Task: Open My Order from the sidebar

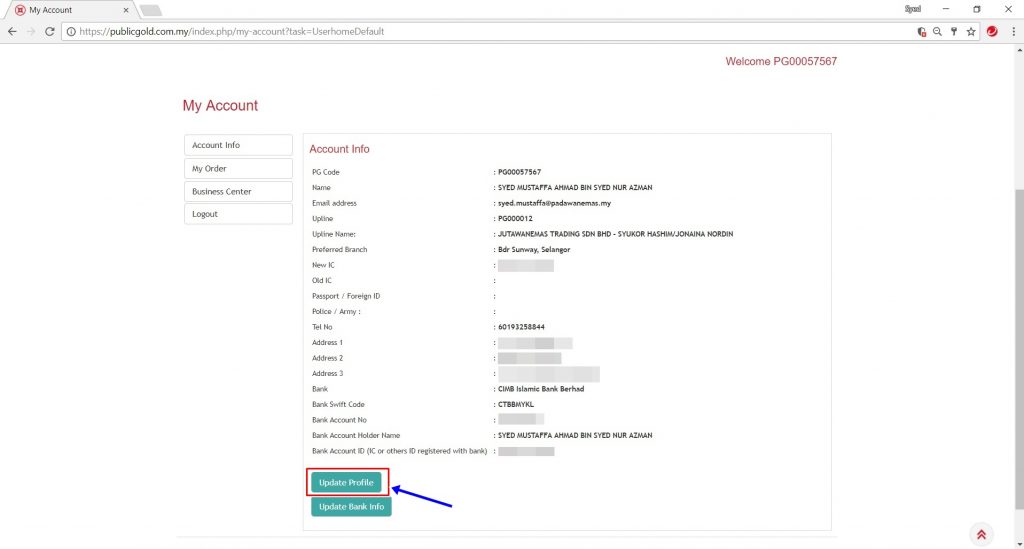Action: pos(238,168)
